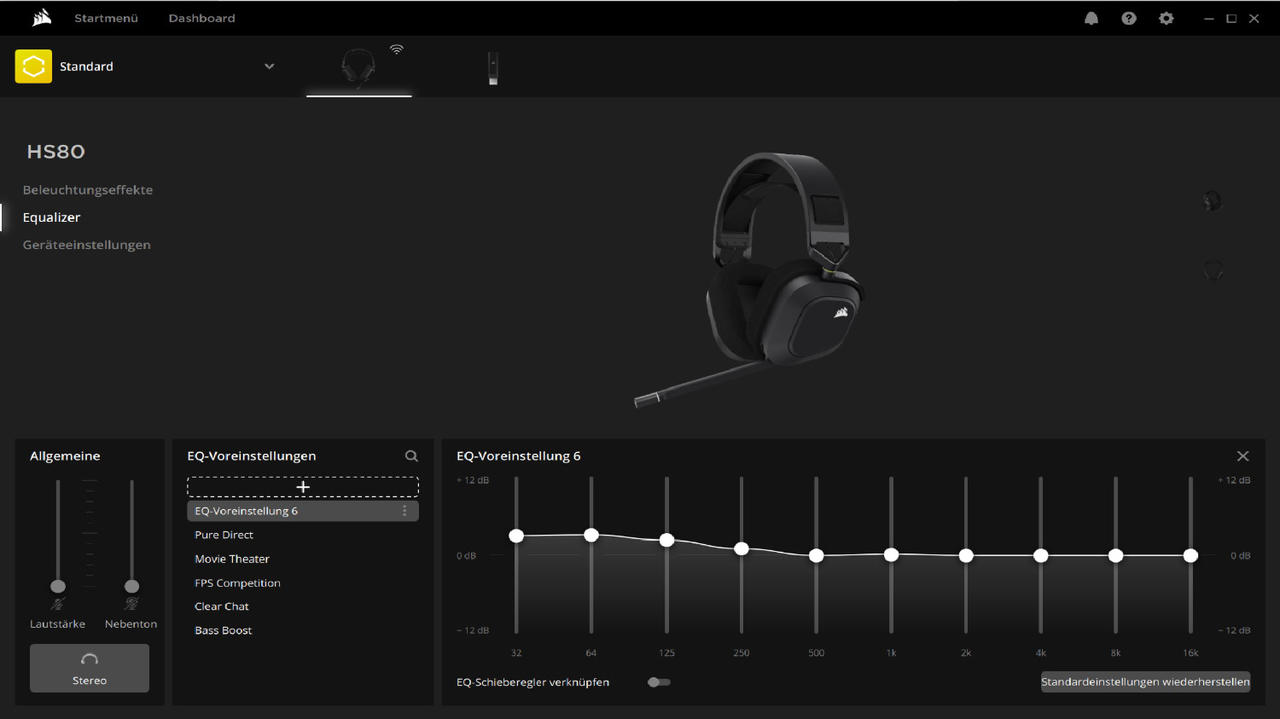Select EQ-Voreinstellung 6 preset
The width and height of the screenshot is (1280, 719).
[303, 511]
